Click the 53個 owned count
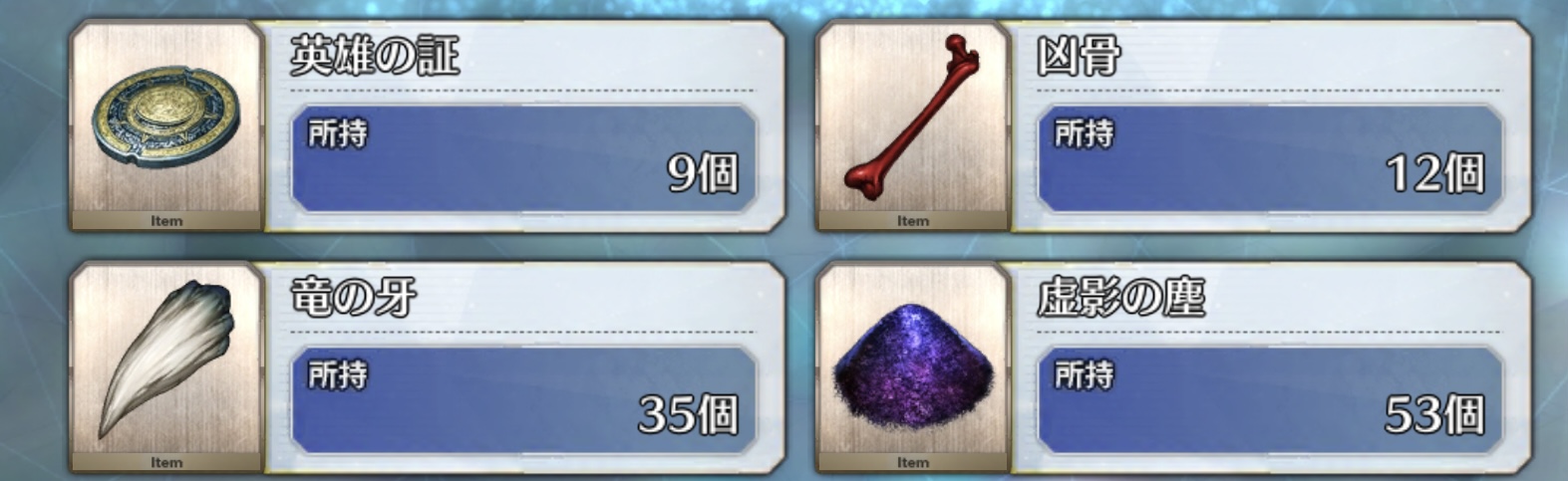The height and width of the screenshot is (481, 1568). click(x=1433, y=414)
